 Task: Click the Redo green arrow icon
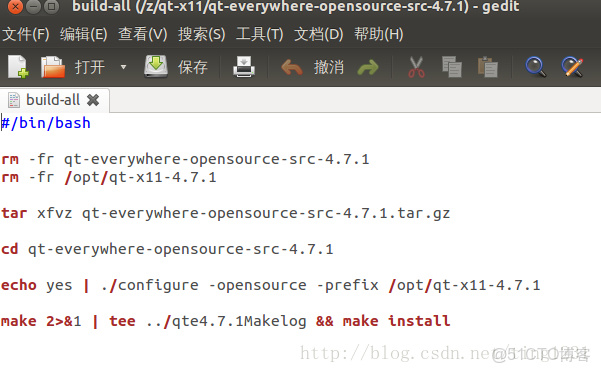coord(368,68)
